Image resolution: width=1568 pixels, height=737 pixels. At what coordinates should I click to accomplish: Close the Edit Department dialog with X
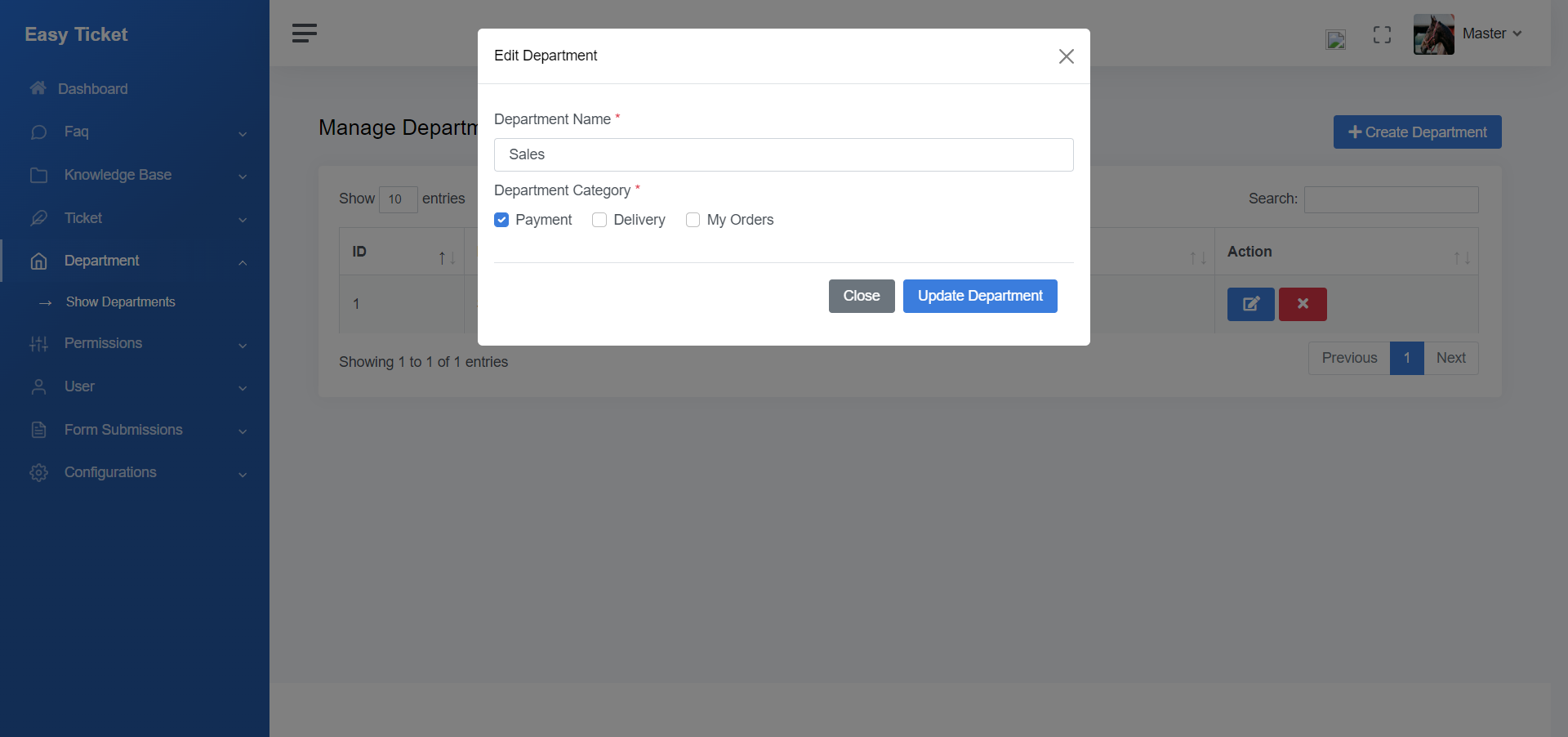[1066, 56]
